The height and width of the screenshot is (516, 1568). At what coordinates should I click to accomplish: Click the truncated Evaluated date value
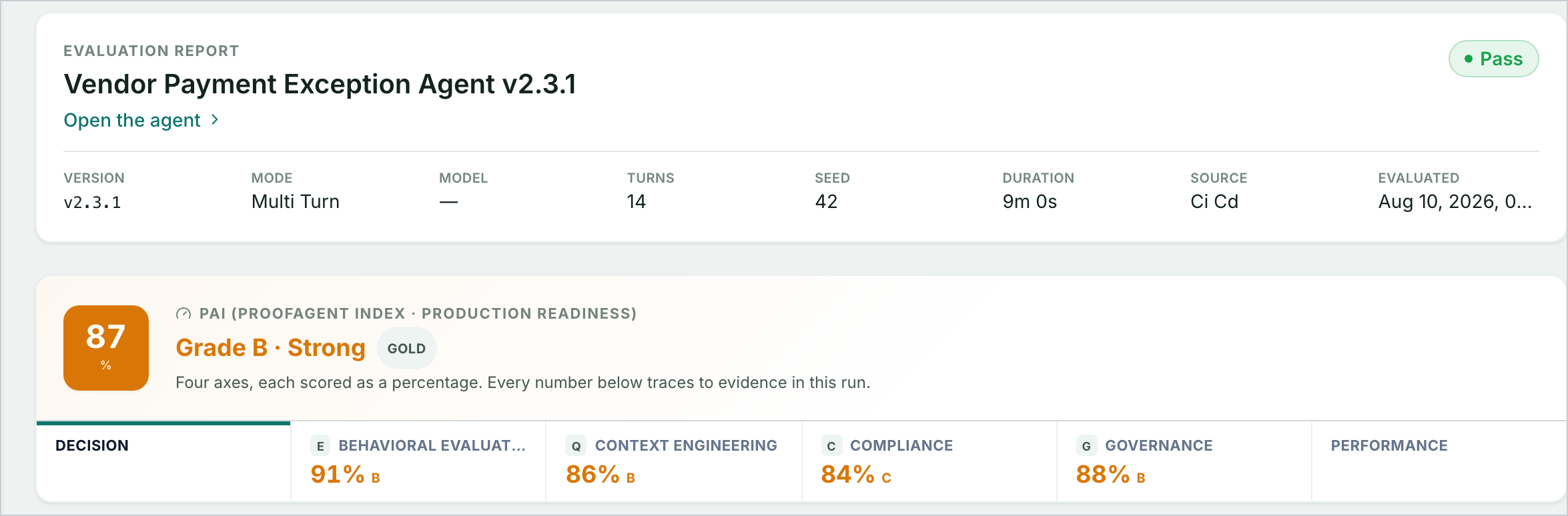click(x=1455, y=201)
